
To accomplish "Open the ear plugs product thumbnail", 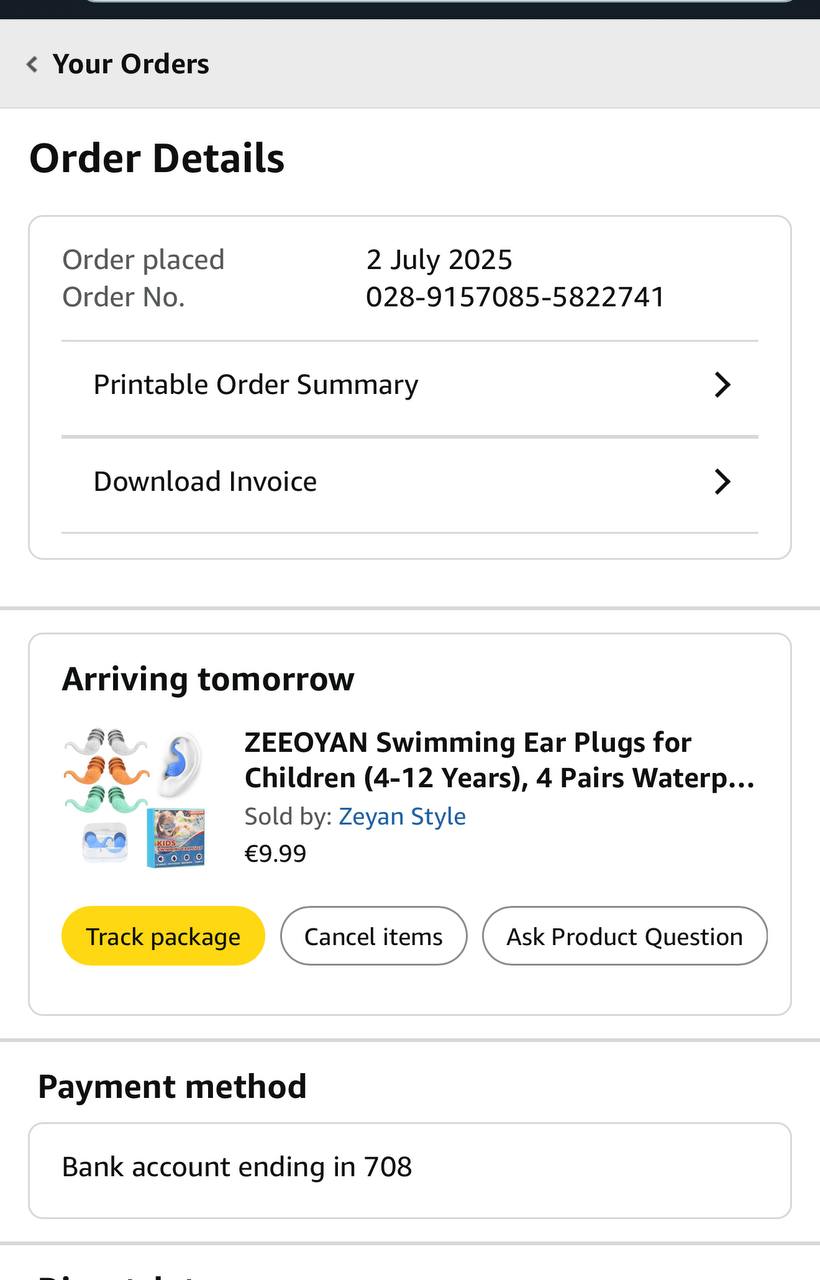I will tap(135, 797).
